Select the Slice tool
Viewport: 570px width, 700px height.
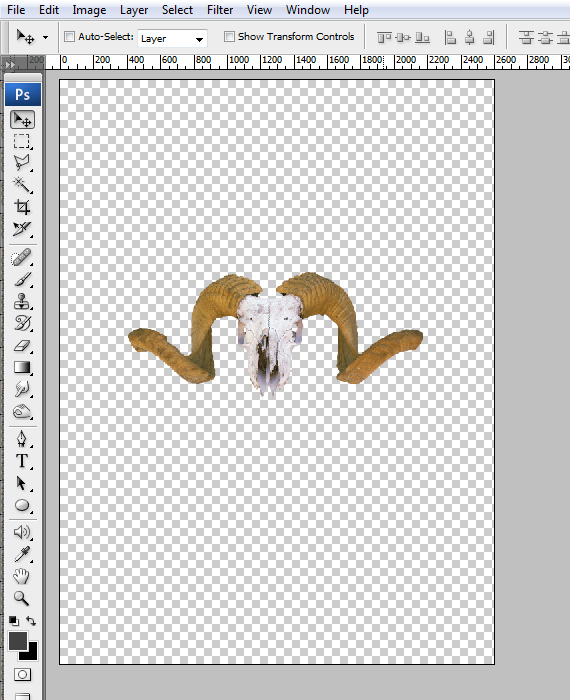pyautogui.click(x=22, y=229)
